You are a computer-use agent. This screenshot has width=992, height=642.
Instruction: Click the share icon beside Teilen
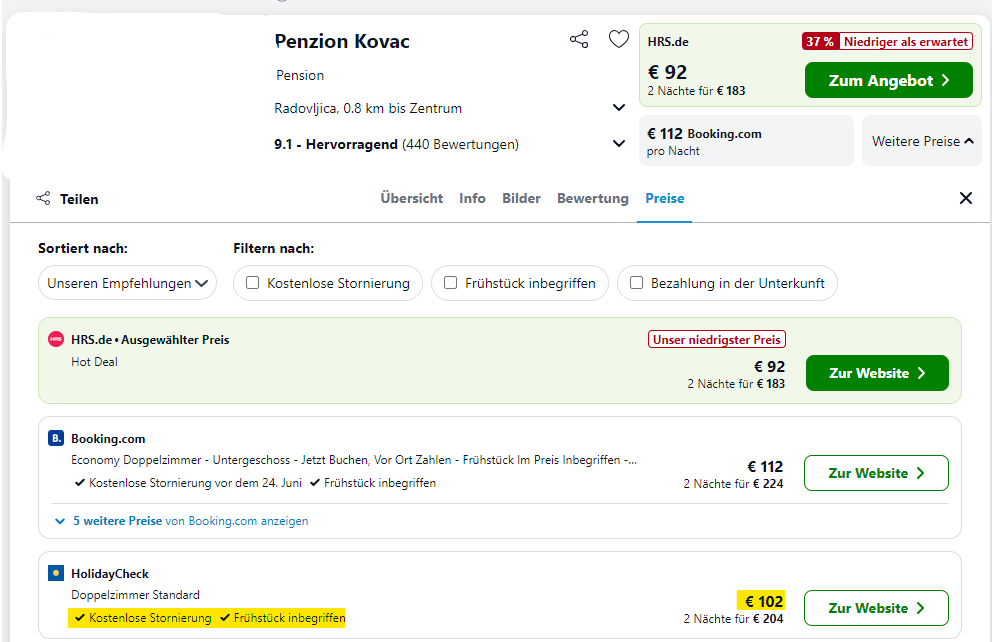pos(43,199)
